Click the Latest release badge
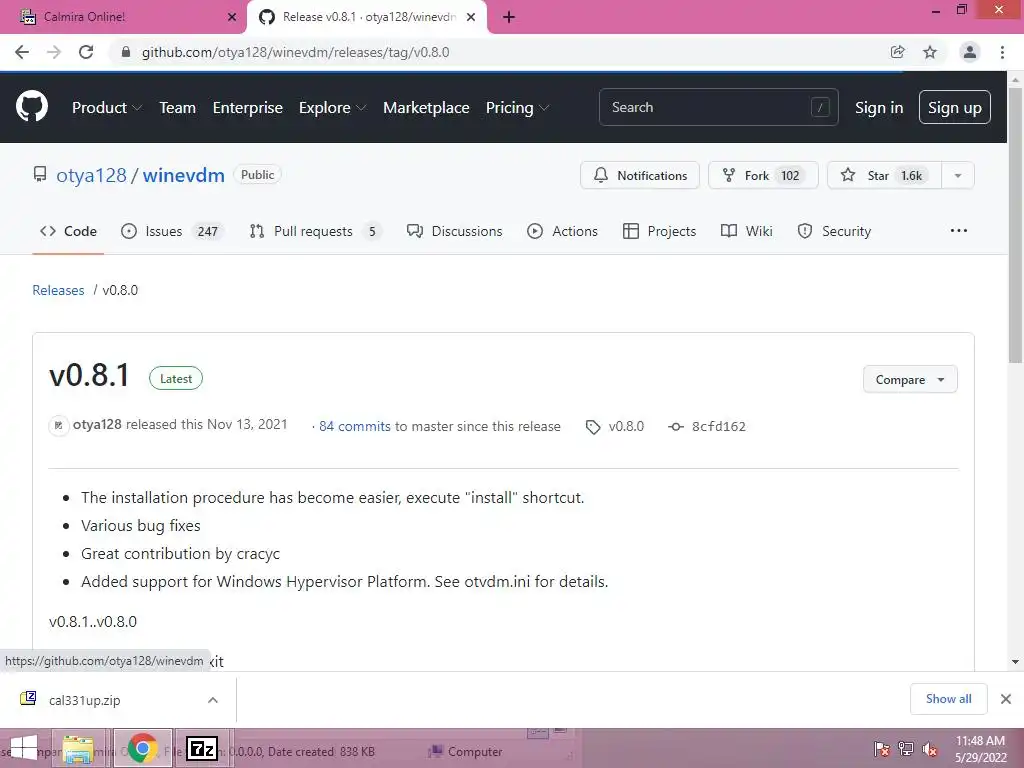Image resolution: width=1024 pixels, height=768 pixels. [x=176, y=379]
